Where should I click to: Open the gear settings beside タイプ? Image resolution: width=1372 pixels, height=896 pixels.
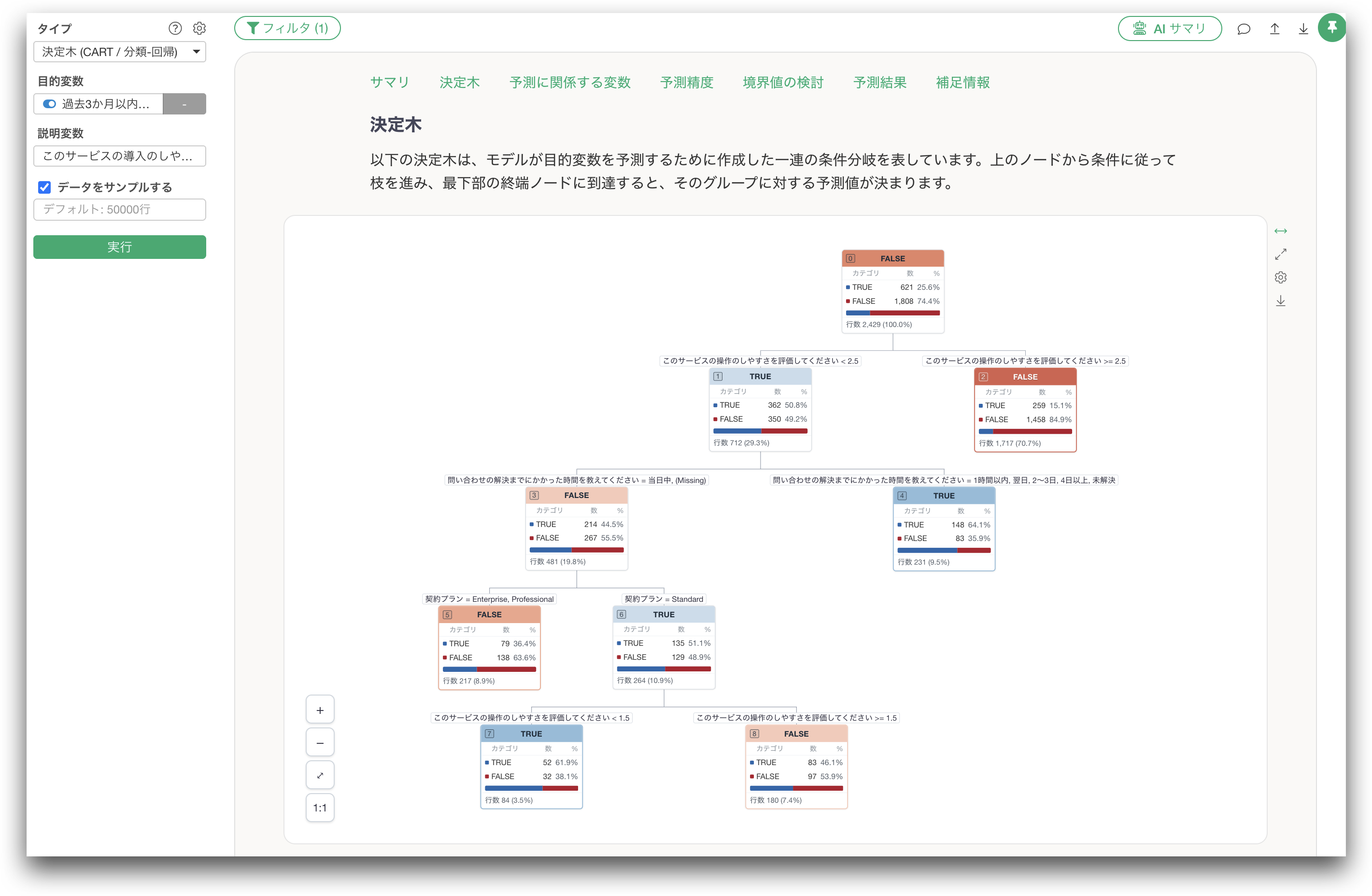pyautogui.click(x=199, y=28)
